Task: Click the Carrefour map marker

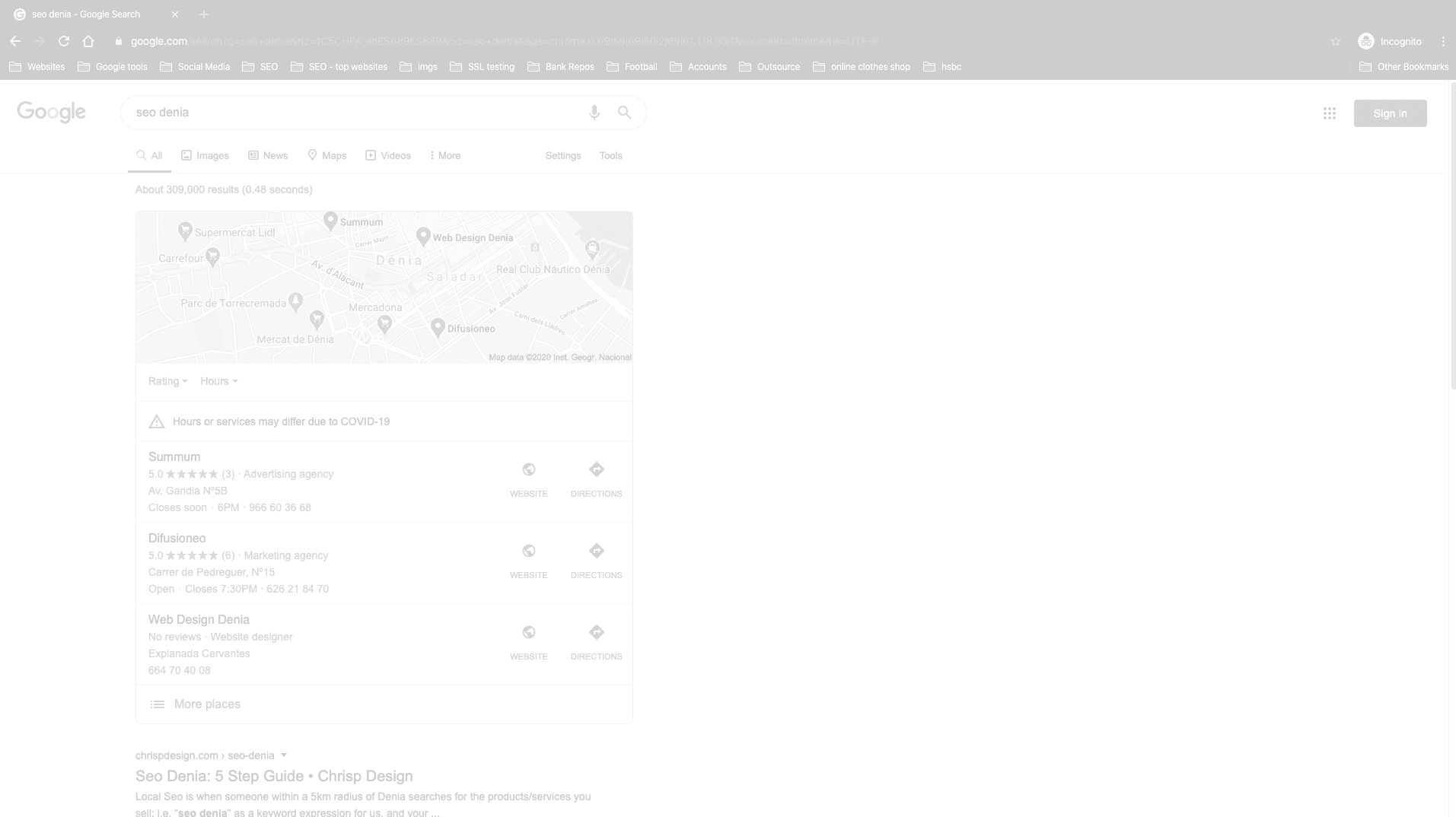Action: click(213, 257)
